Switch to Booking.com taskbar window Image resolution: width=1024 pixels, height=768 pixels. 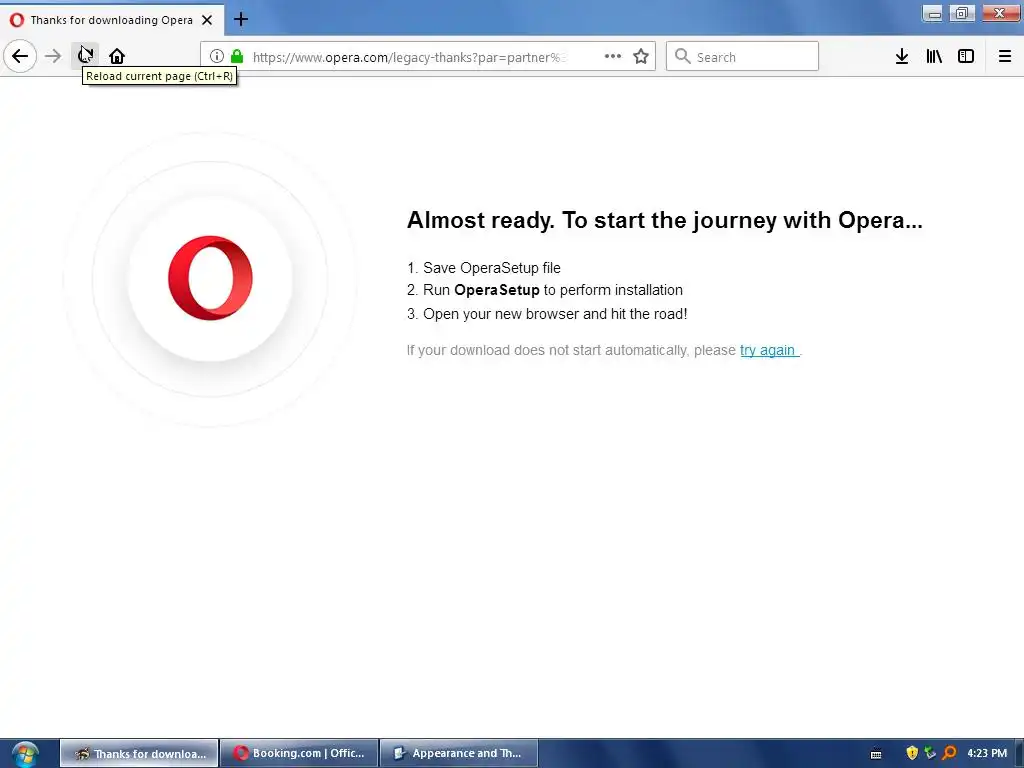pyautogui.click(x=300, y=754)
